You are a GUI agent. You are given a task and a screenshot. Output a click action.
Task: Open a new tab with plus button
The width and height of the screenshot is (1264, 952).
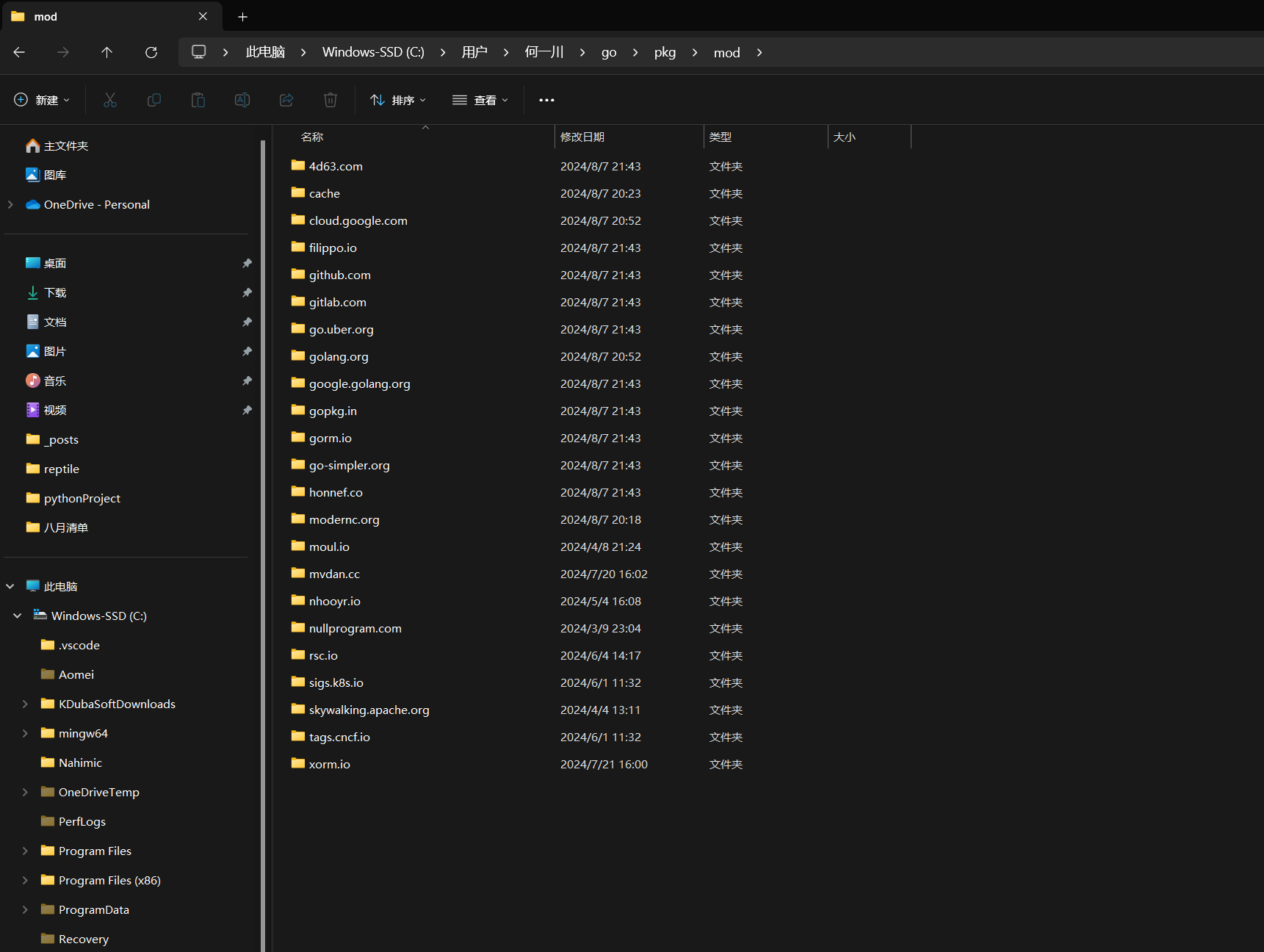click(x=243, y=16)
